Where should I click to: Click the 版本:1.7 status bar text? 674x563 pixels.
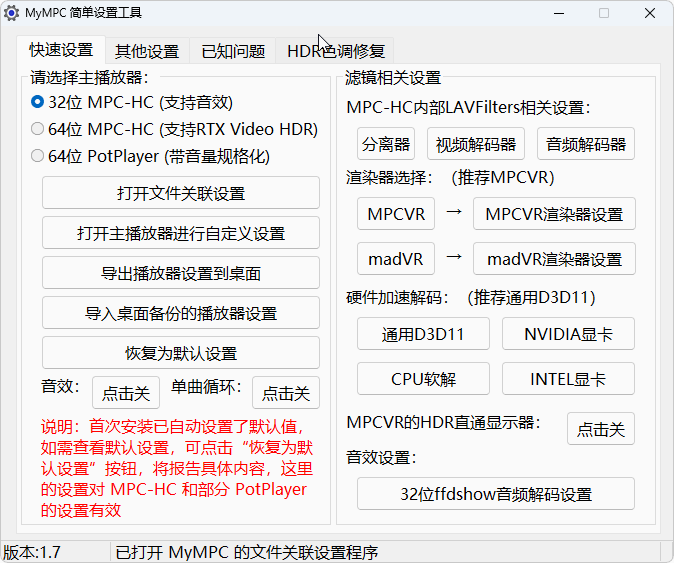(x=32, y=552)
